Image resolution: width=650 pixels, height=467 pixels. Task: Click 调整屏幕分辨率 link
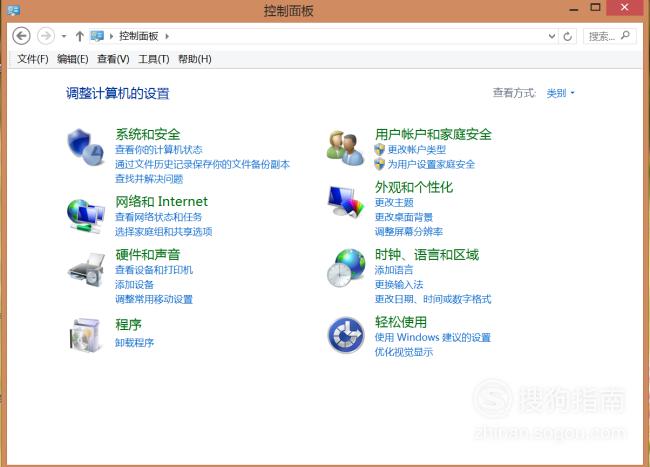pyautogui.click(x=409, y=231)
